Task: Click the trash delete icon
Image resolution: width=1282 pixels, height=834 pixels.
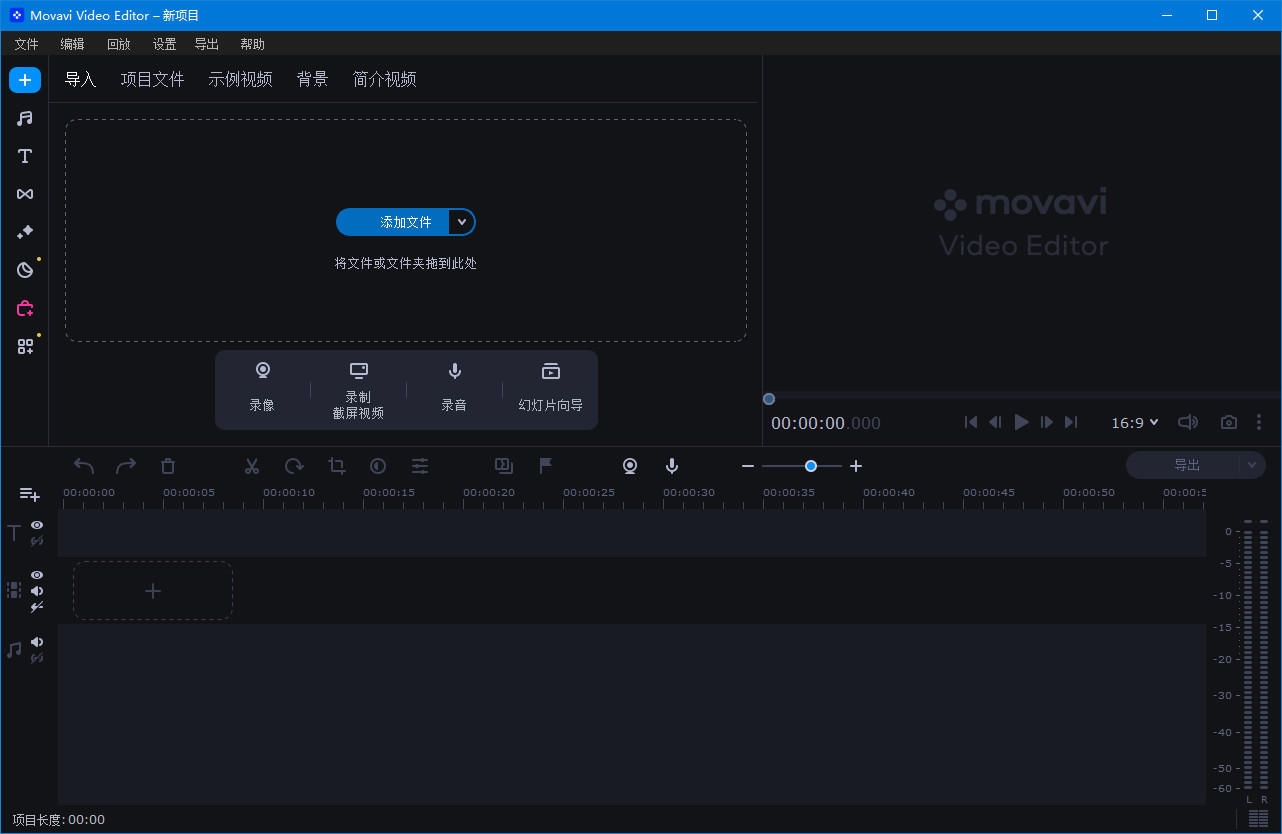Action: click(x=168, y=466)
